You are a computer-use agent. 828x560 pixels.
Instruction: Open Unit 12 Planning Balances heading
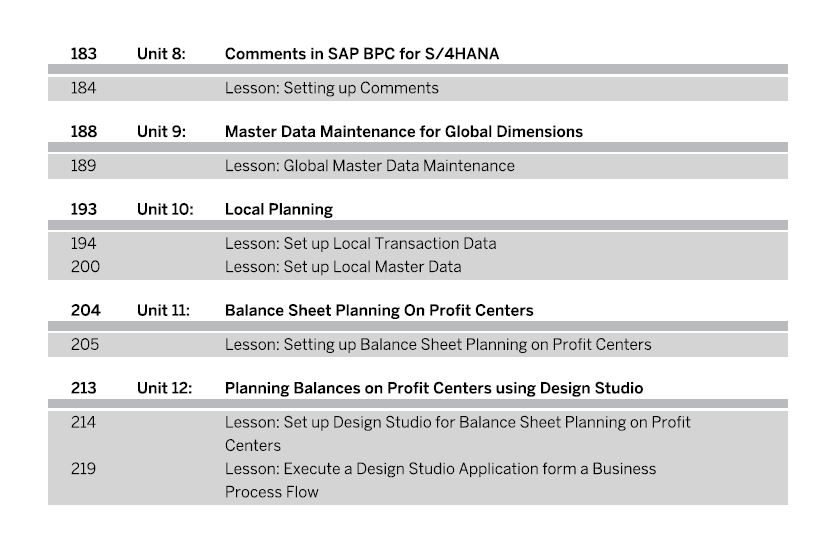click(x=434, y=388)
